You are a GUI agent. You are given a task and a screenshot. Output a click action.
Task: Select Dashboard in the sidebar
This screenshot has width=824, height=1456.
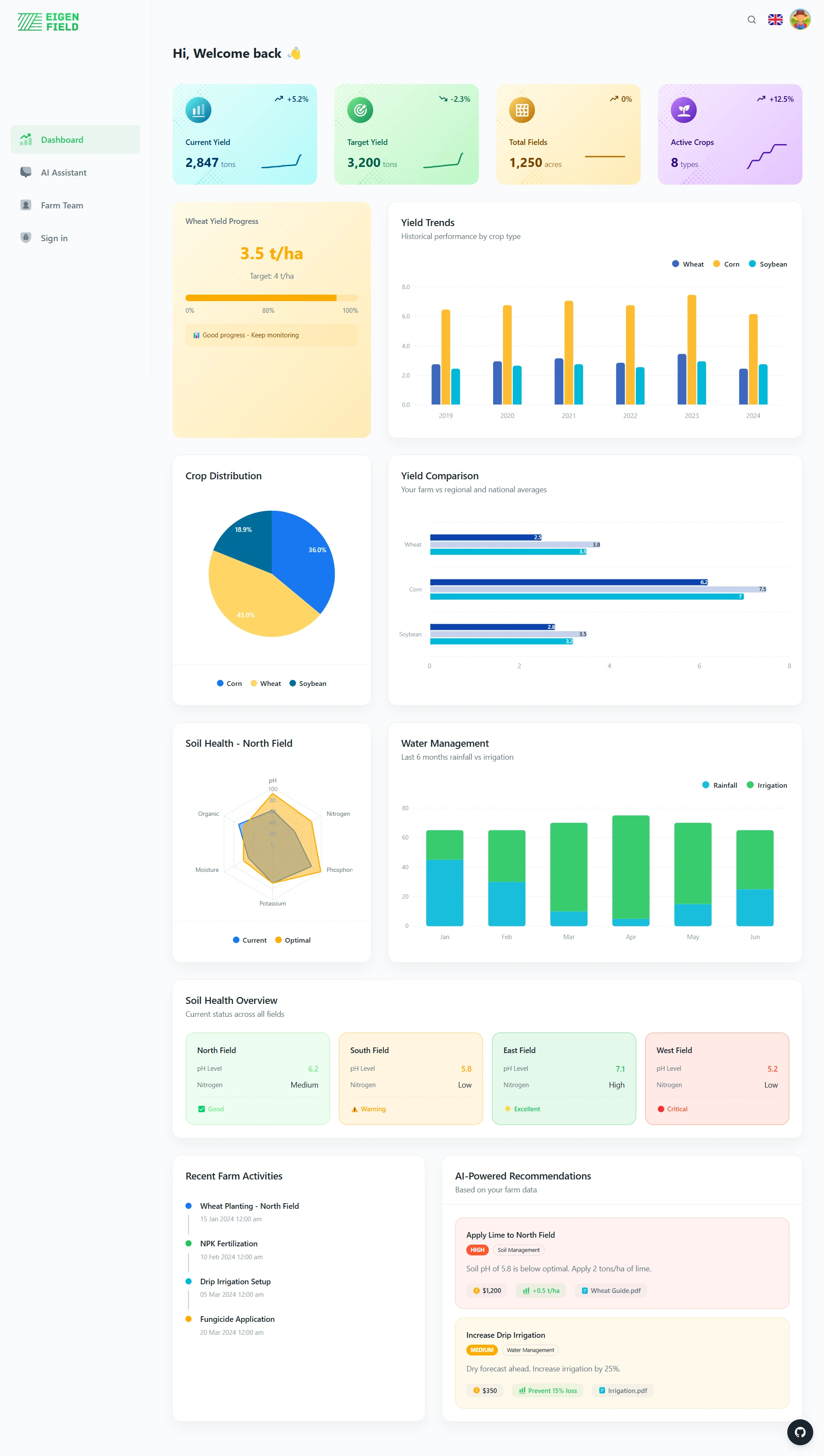[x=62, y=139]
